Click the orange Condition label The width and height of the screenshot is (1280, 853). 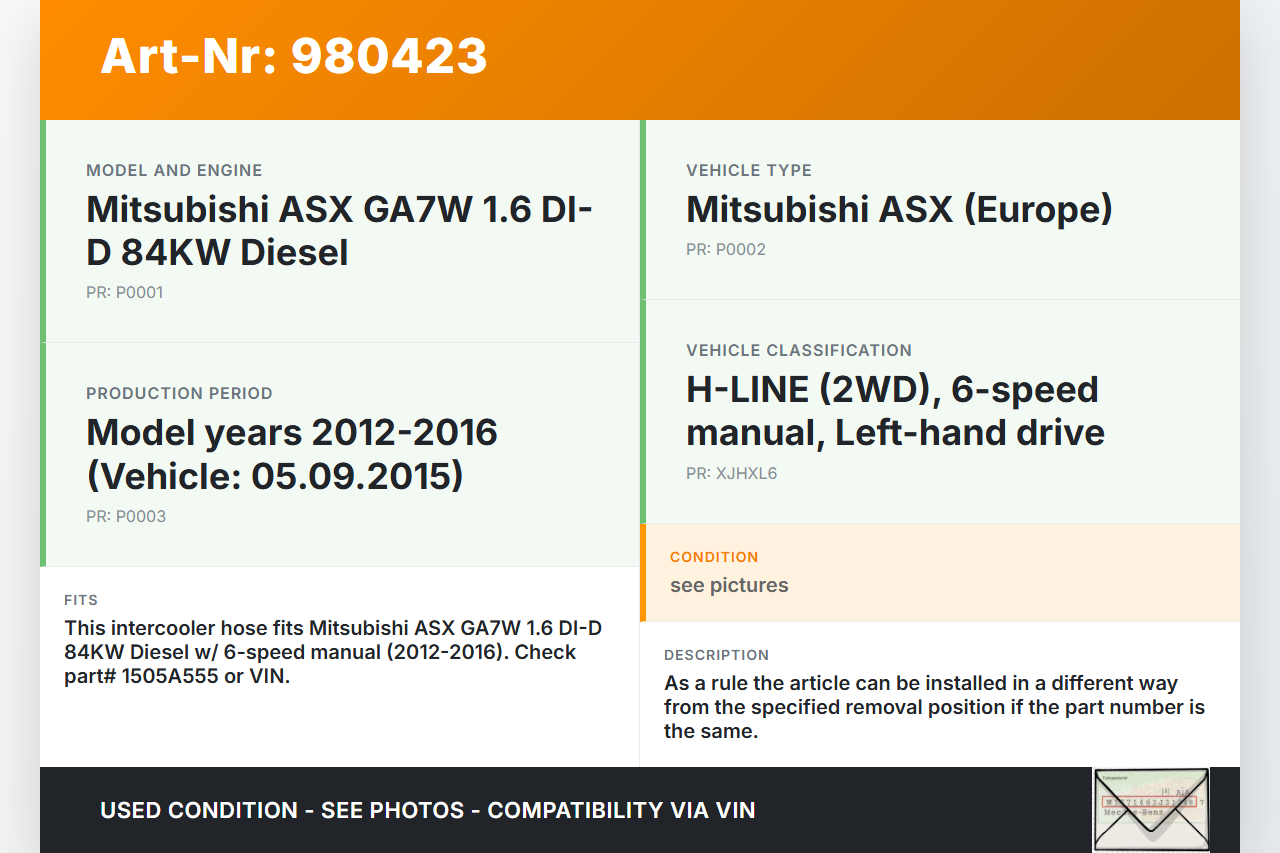714,557
